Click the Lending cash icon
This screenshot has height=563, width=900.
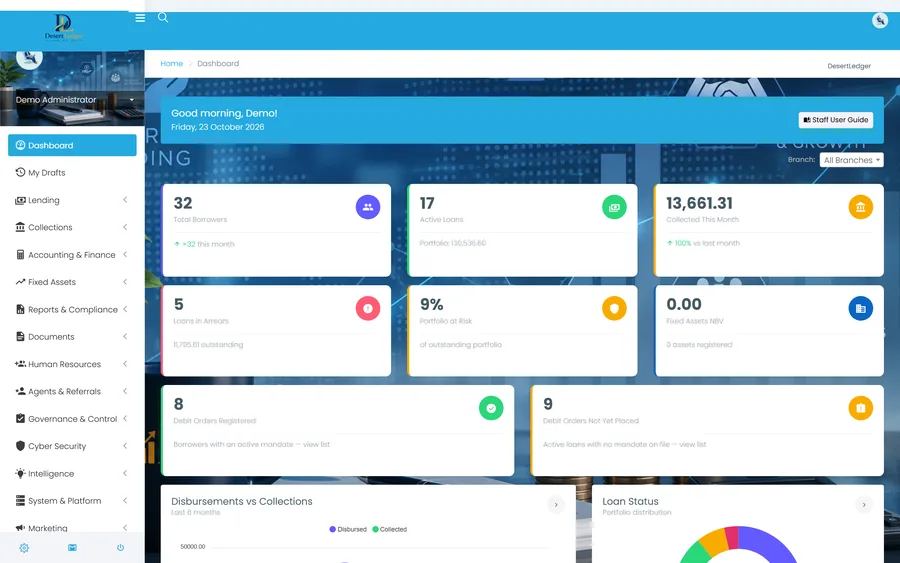coord(20,200)
